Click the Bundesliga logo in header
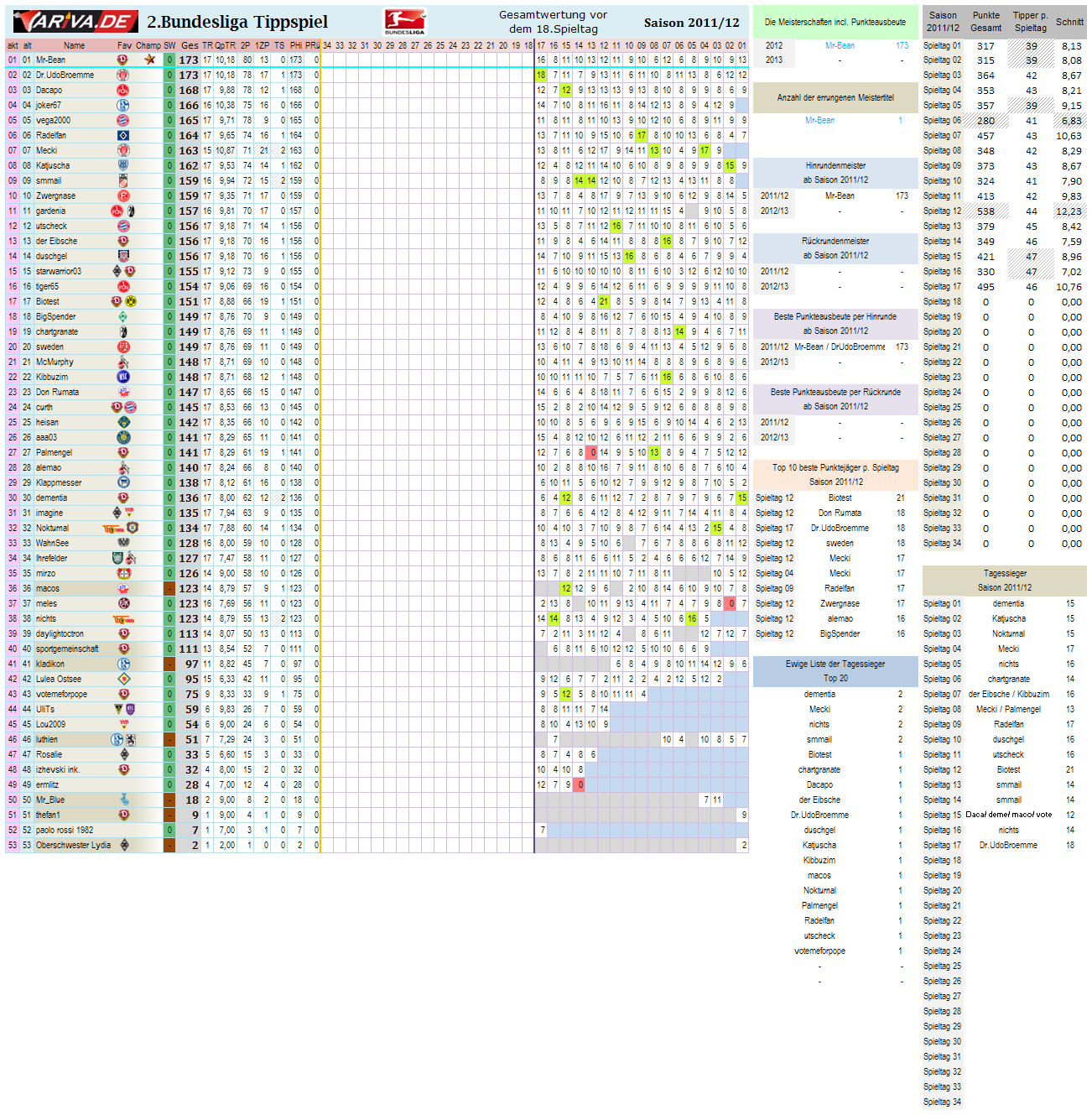This screenshot has height=1115, width=1092. 405,22
